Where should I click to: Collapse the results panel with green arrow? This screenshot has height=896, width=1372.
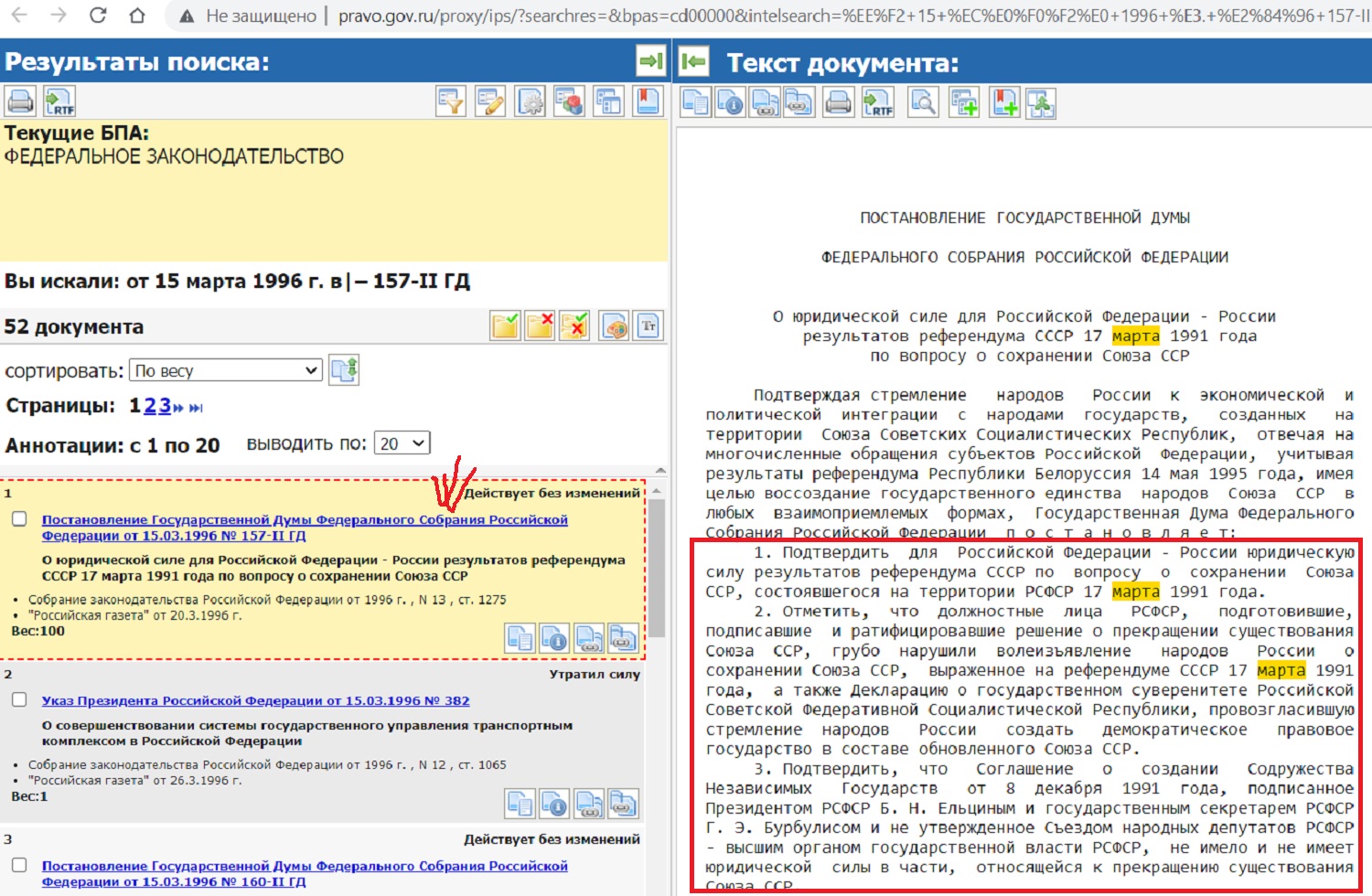[650, 61]
